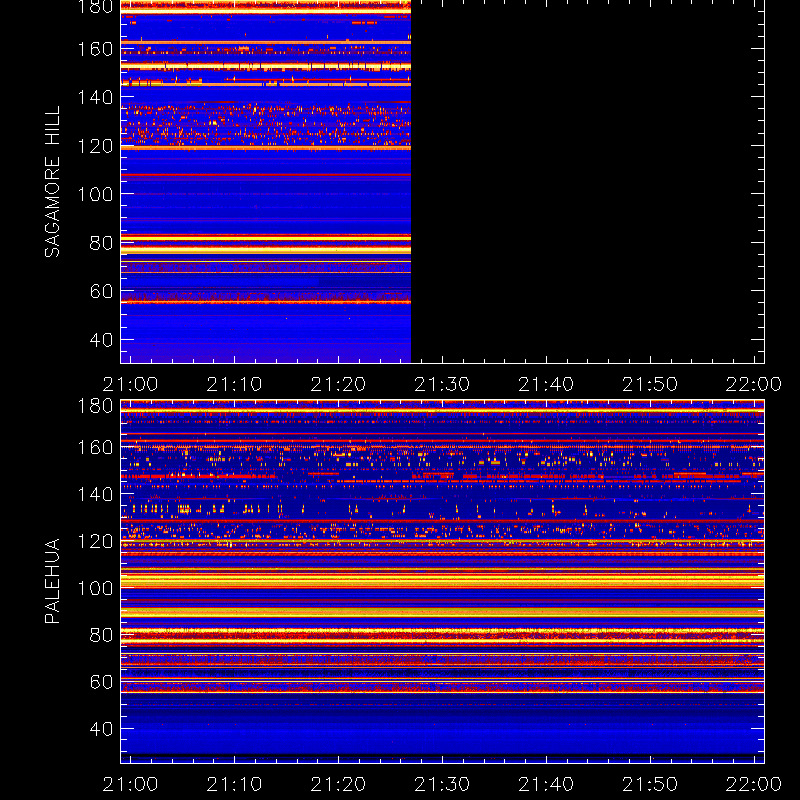Click 21:40 label under Sagamore Hill plot
Viewport: 800px width, 800px height.
tap(546, 384)
